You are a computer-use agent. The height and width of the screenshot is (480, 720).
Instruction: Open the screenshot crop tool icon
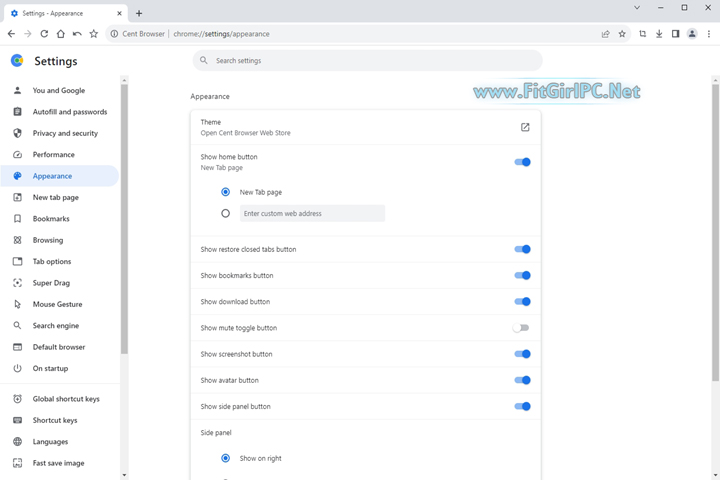coord(642,33)
